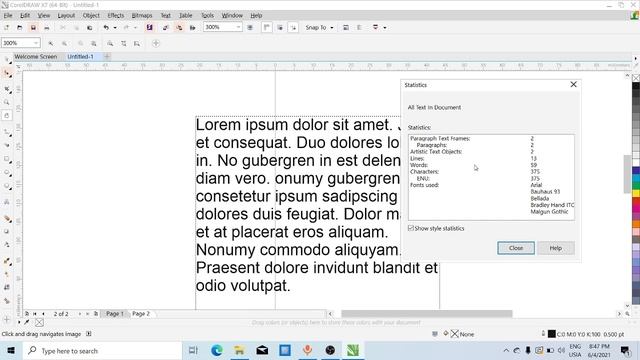The image size is (640, 360).
Task: Click the Publish to PDF icon
Action: click(x=193, y=27)
